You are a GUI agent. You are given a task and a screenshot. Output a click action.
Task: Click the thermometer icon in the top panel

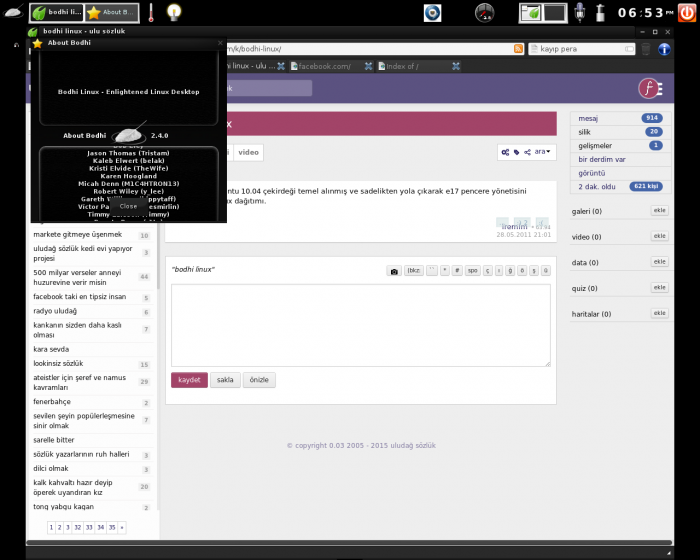pyautogui.click(x=151, y=13)
